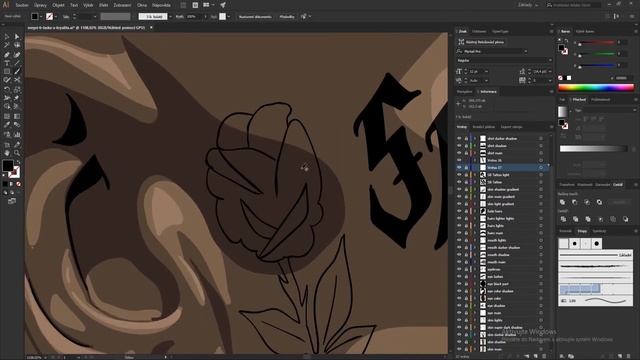Toggle lock on 'skin lights' layer
The width and height of the screenshot is (640, 360).
[x=466, y=320]
